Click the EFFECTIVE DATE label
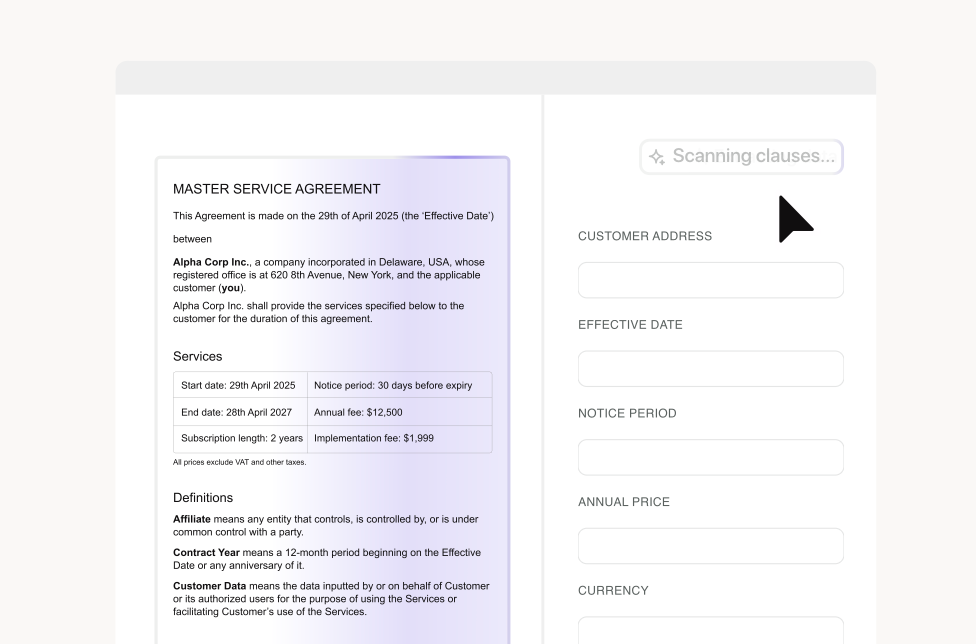Viewport: 976px width, 644px height. point(630,325)
